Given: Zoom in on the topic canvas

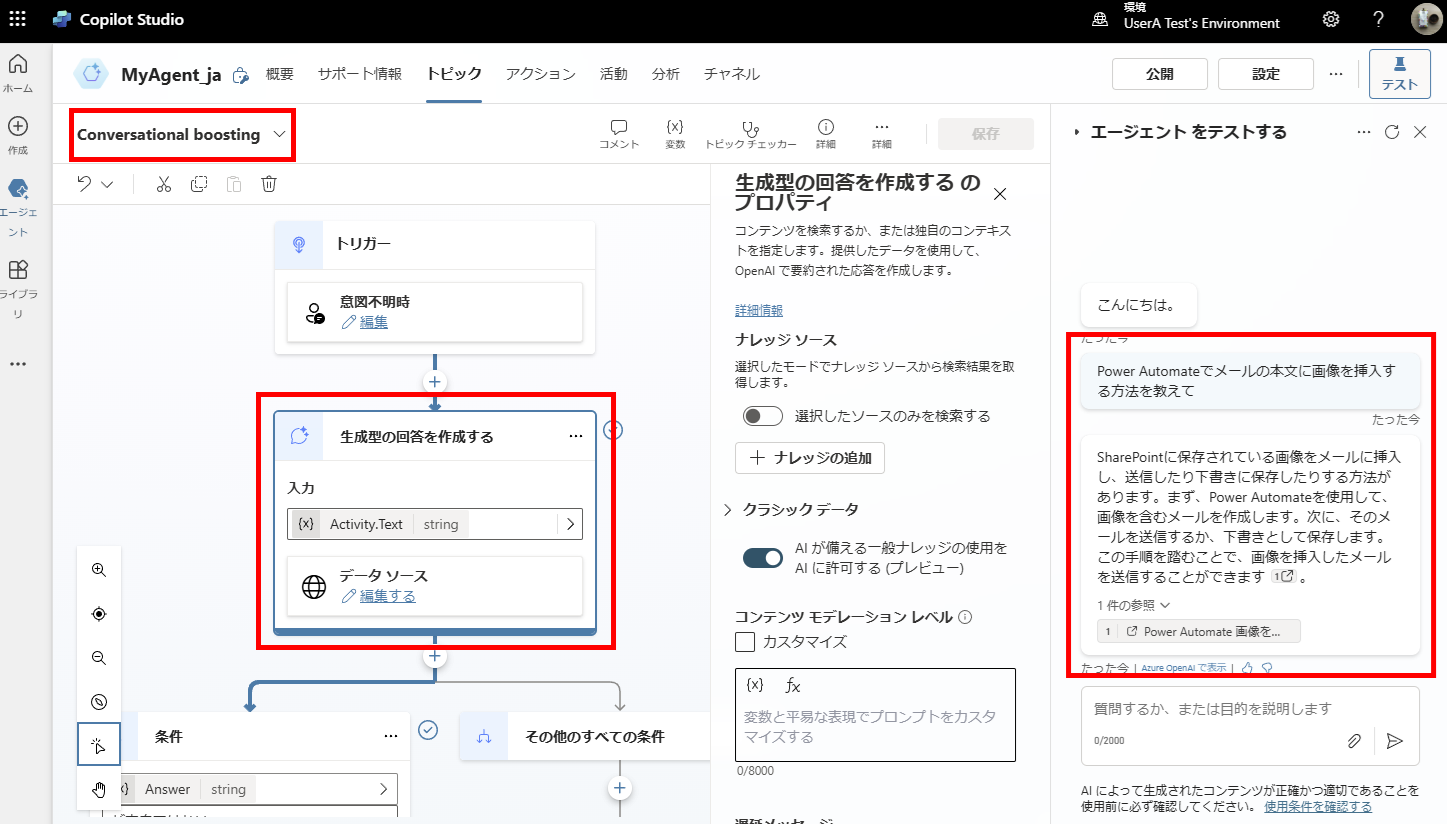Looking at the screenshot, I should (98, 569).
